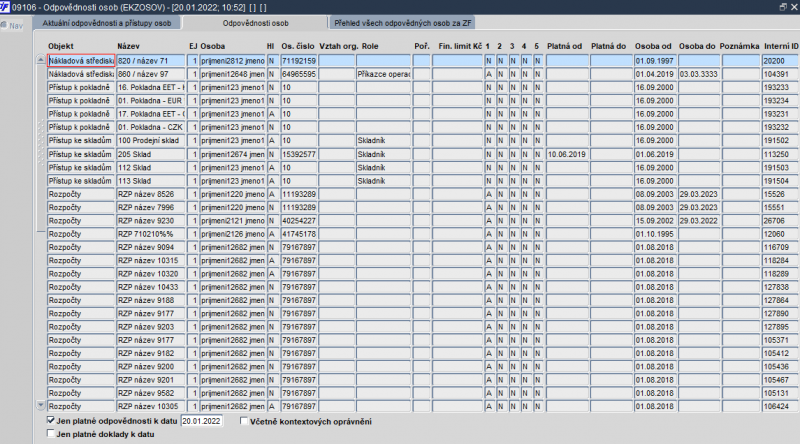Image resolution: width=800 pixels, height=444 pixels.
Task: Click the role cell 'Příkazce operac'
Action: pyautogui.click(x=383, y=74)
